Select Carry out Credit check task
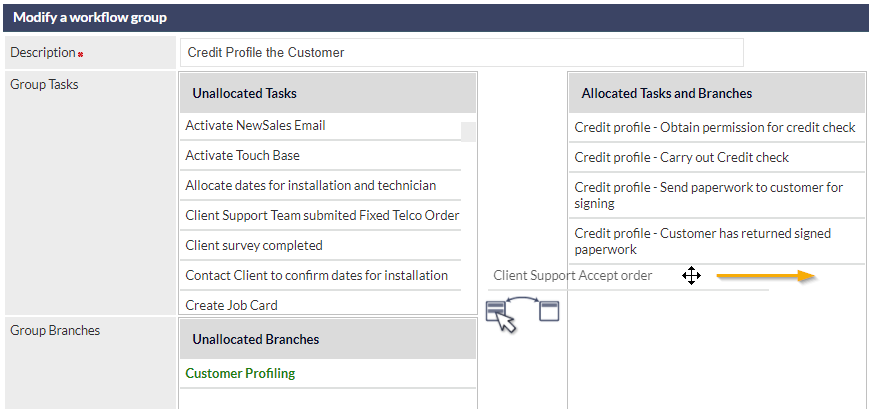The height and width of the screenshot is (409, 872). tap(717, 157)
